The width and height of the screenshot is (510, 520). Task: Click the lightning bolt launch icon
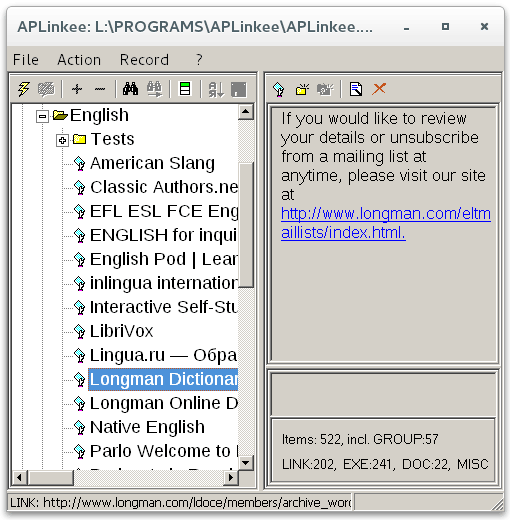point(24,89)
